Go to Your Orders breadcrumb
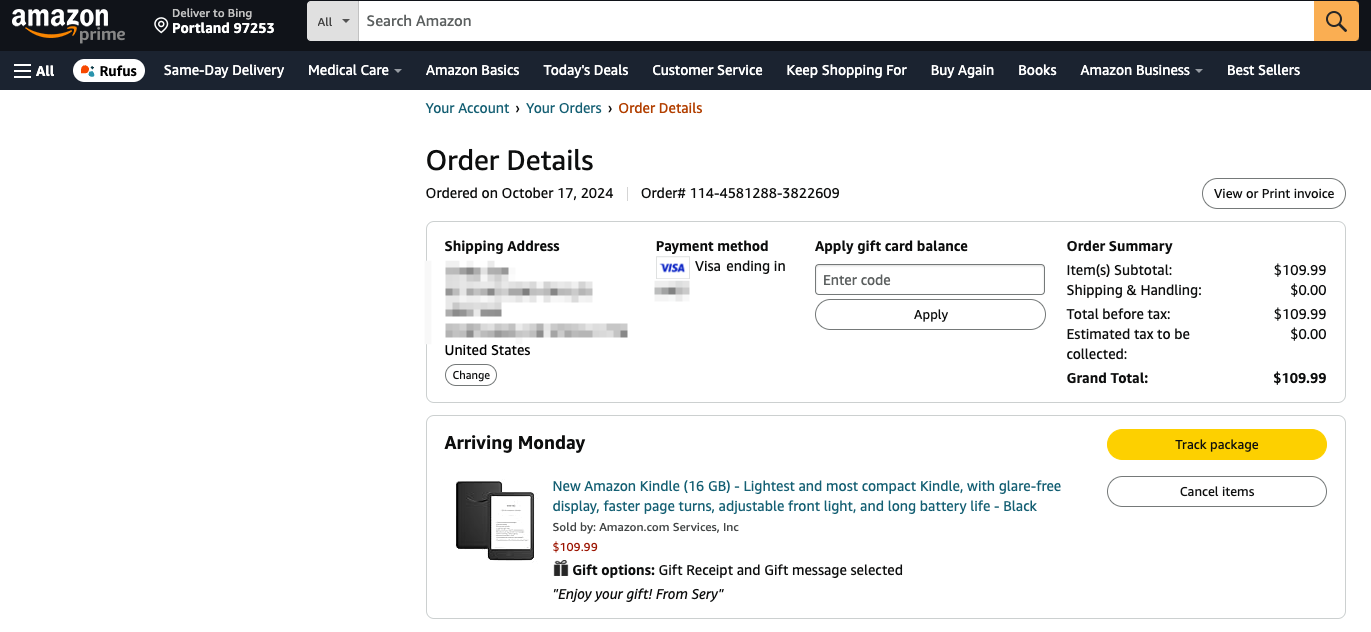1371x632 pixels. coord(564,108)
